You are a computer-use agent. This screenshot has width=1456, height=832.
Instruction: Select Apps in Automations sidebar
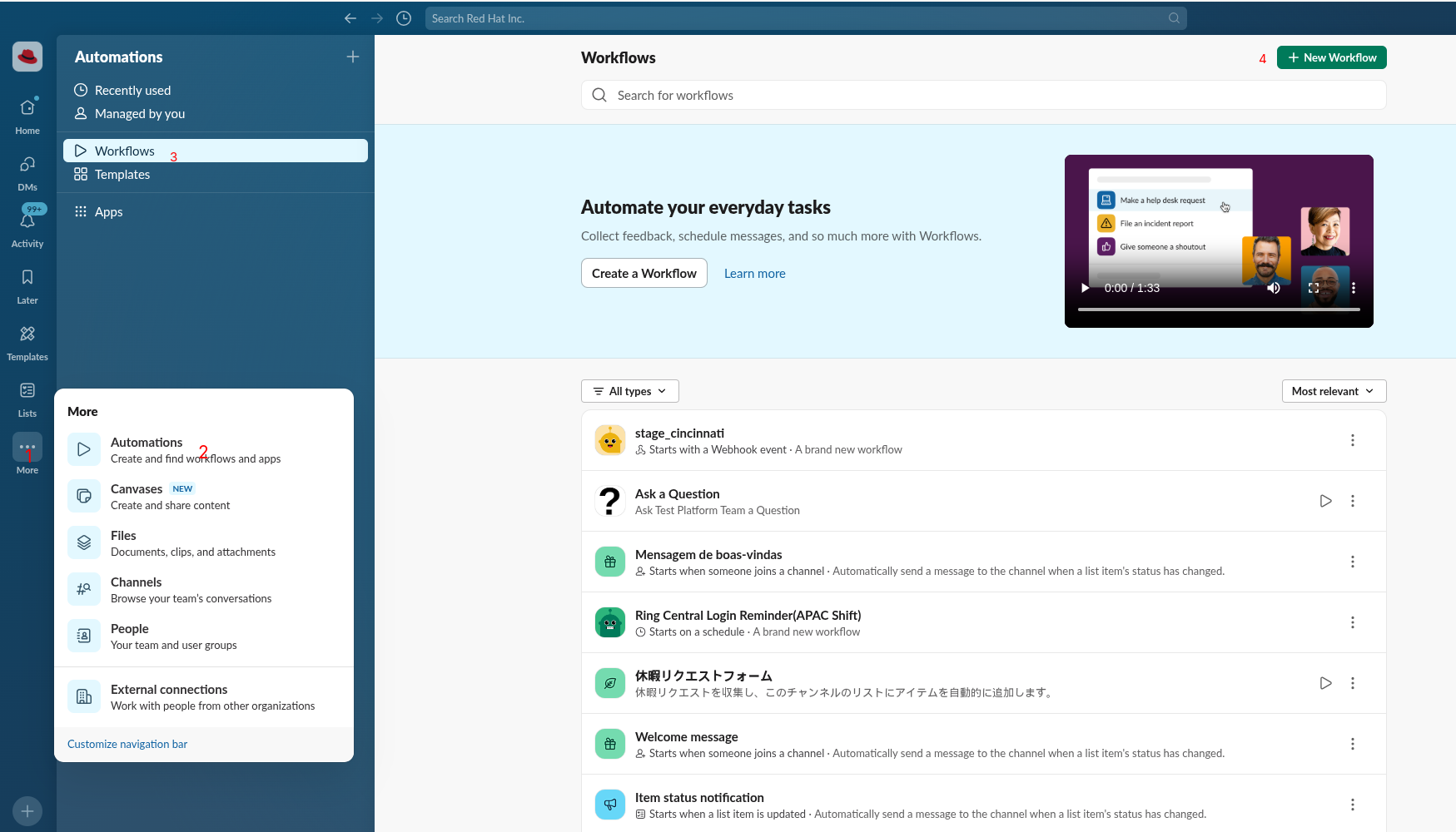(x=216, y=211)
